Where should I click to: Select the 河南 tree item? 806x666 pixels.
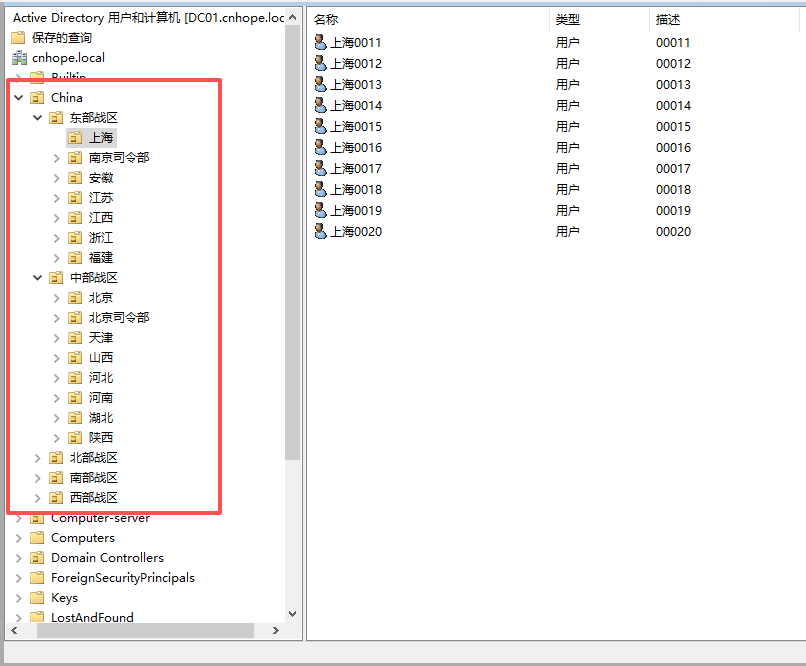point(101,398)
